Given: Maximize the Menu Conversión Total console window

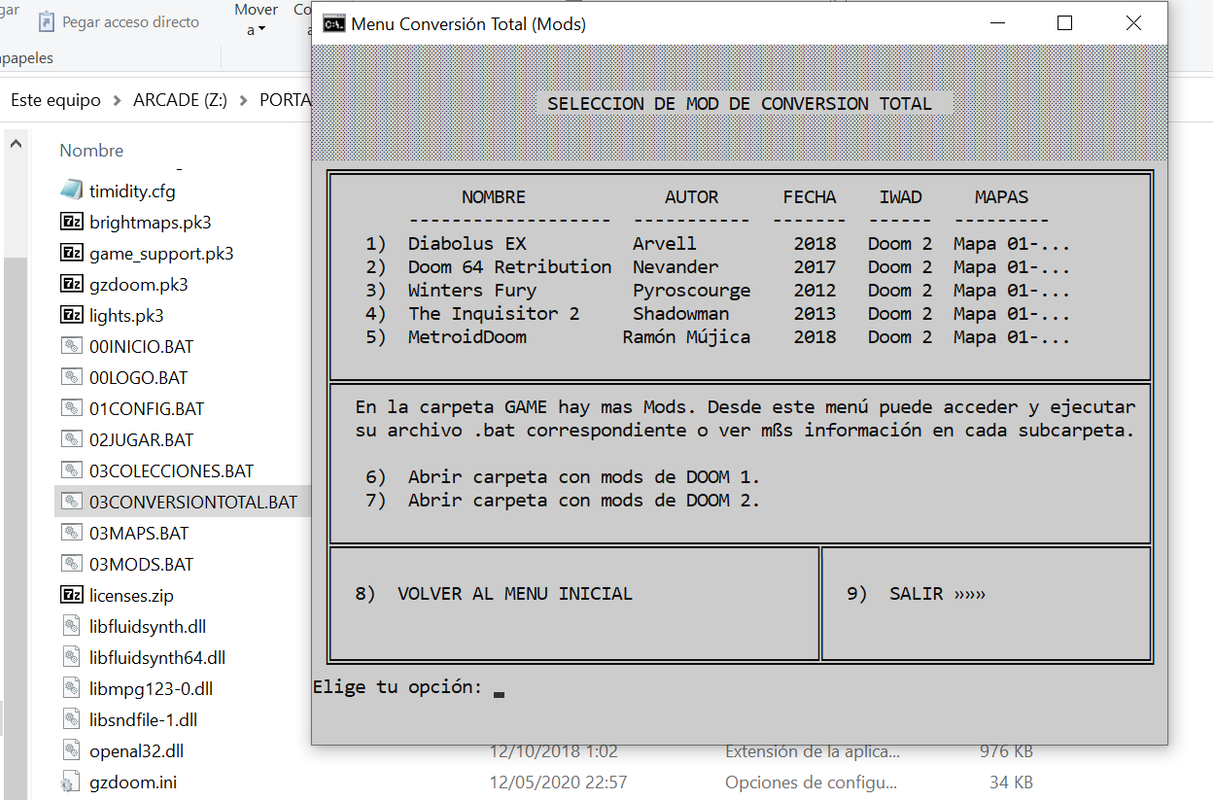Looking at the screenshot, I should pos(1064,23).
